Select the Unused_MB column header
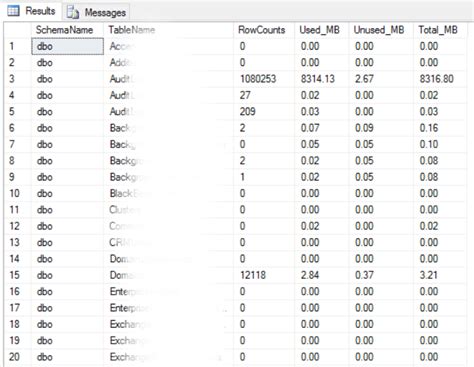The width and height of the screenshot is (474, 367). coord(381,30)
